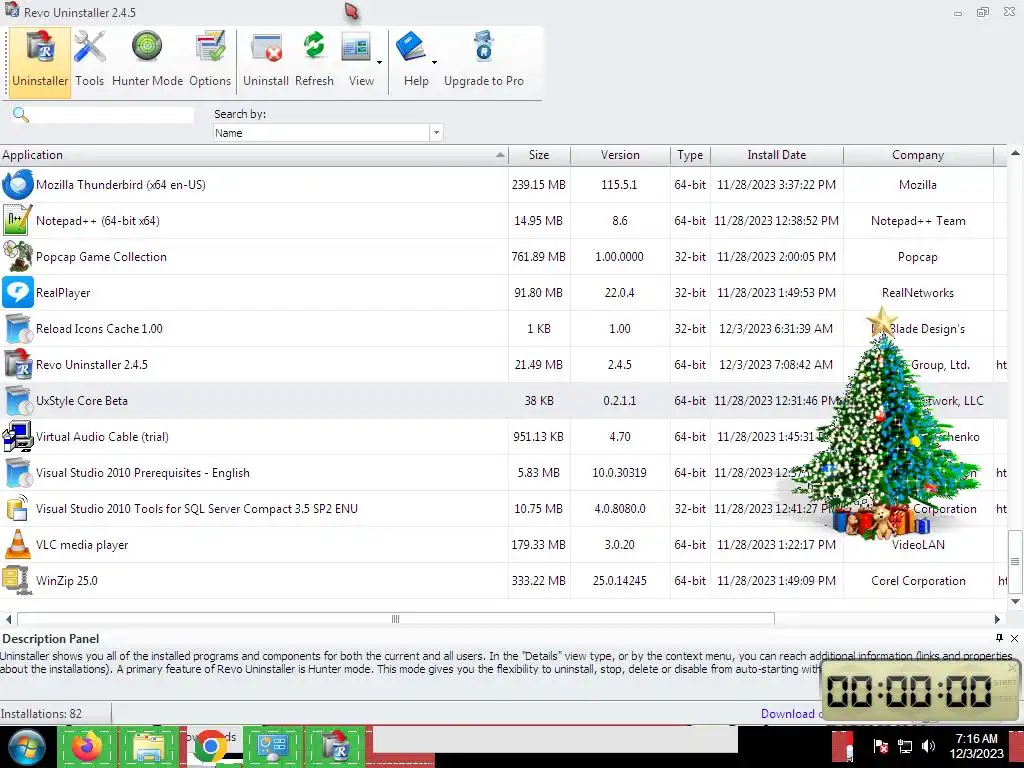Select Mozilla Thunderbird icon in list
The width and height of the screenshot is (1024, 768).
pos(18,185)
